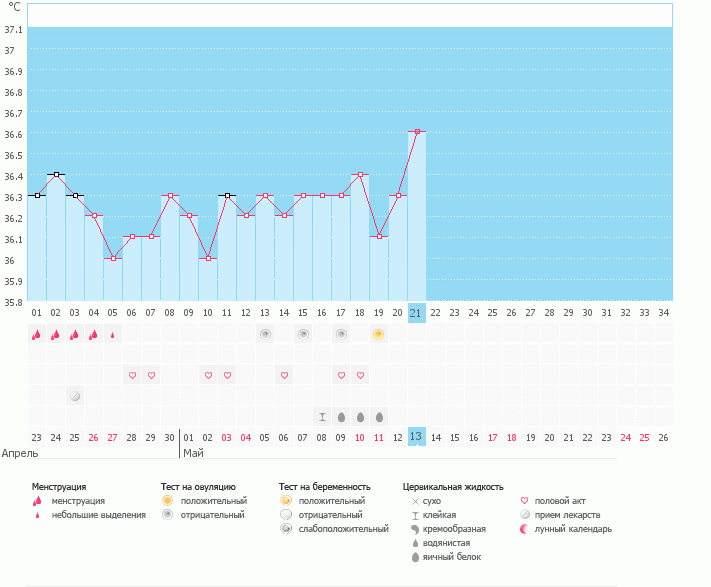Click the 'небольшие выделения' legend label
Viewport: 711px width, 587px height.
99,515
